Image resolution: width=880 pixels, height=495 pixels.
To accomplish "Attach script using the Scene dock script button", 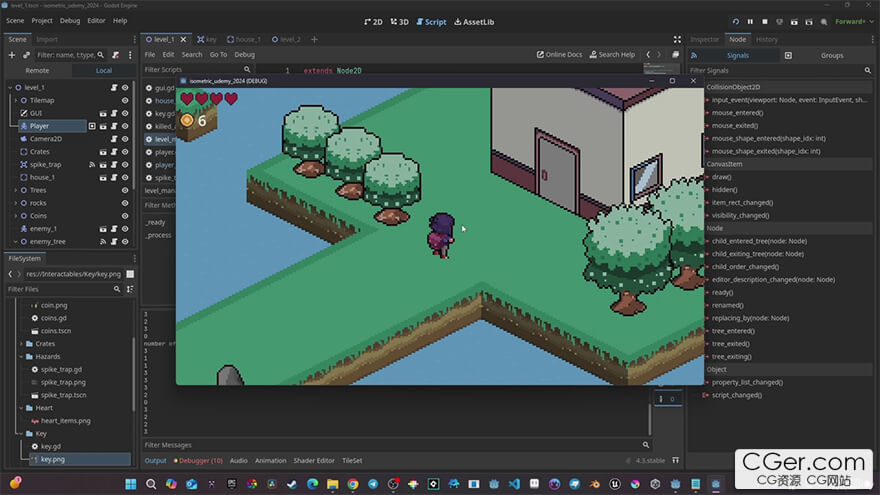I will (x=116, y=55).
